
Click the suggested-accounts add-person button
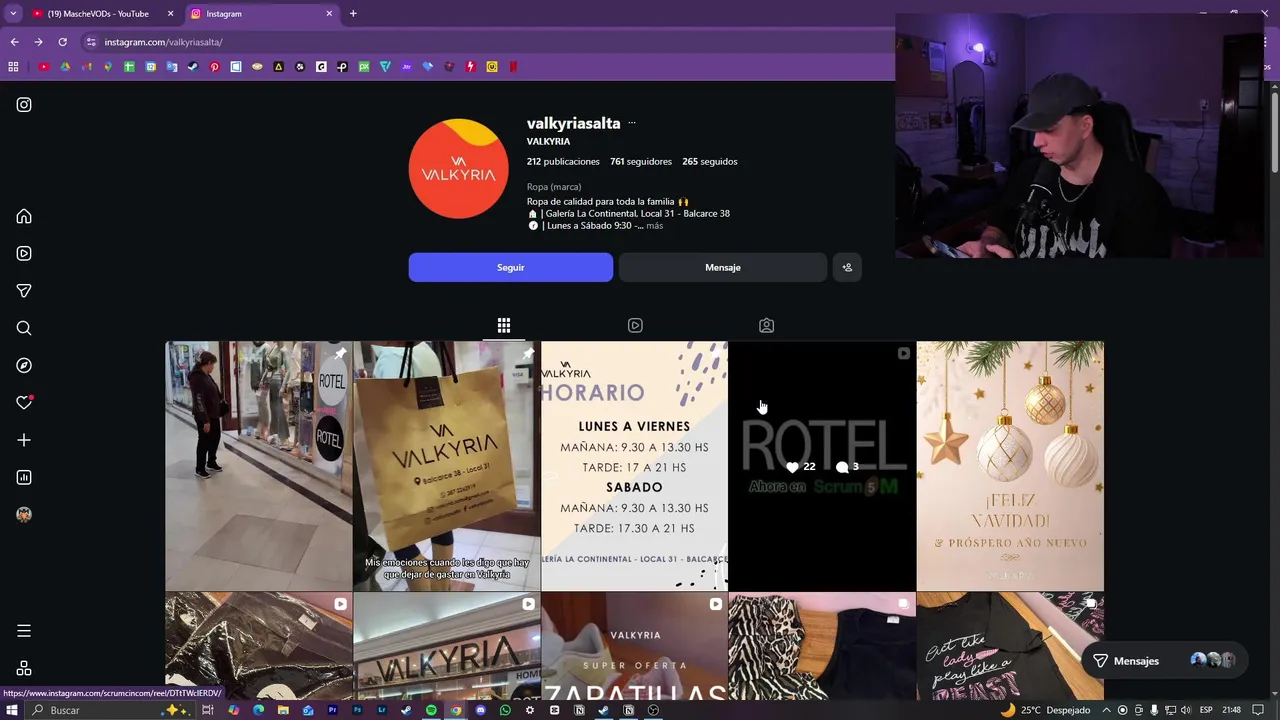pyautogui.click(x=847, y=267)
